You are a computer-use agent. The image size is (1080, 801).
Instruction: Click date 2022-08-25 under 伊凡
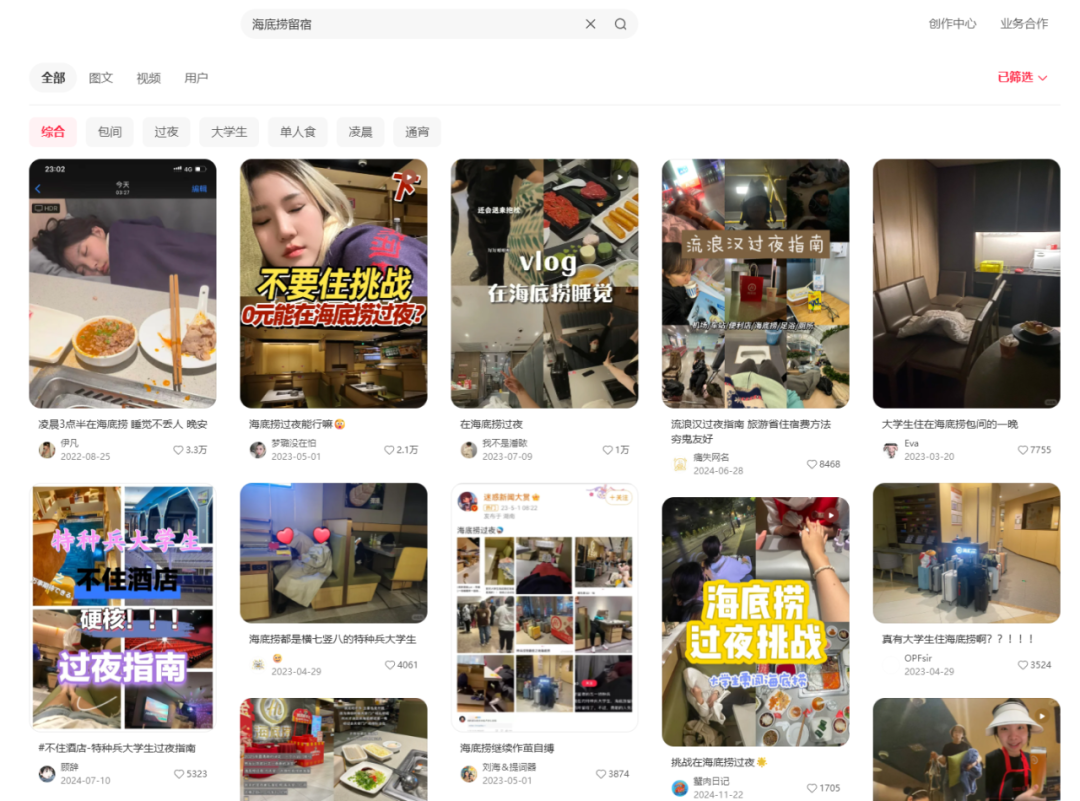[85, 457]
